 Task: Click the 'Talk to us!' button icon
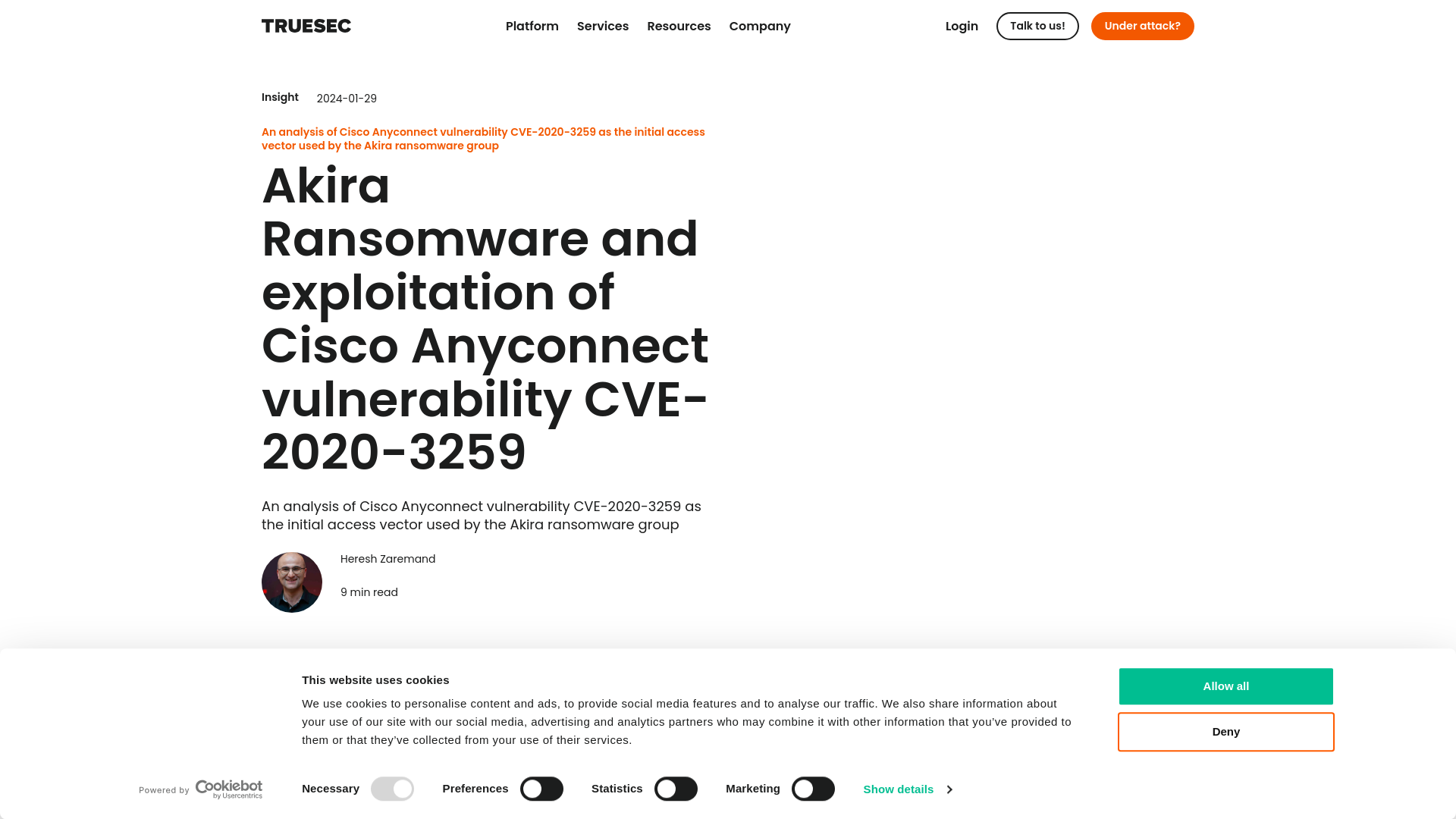pos(1037,26)
